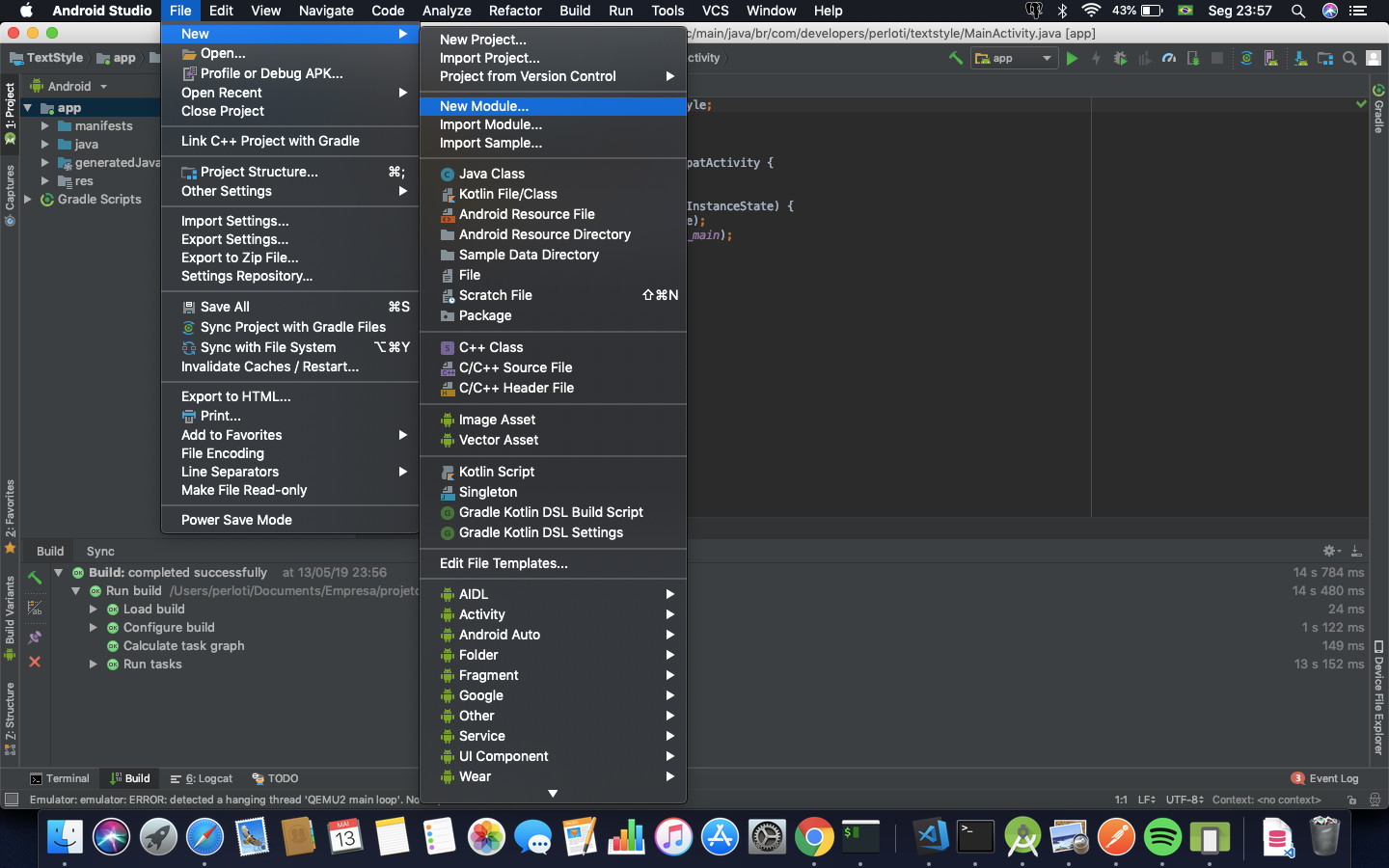
Task: Open the Android project view selector dropdown
Action: [x=68, y=86]
